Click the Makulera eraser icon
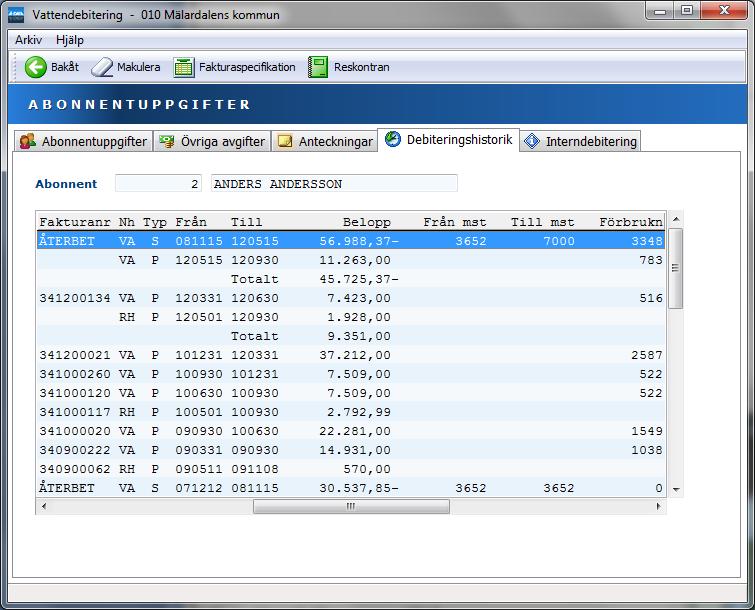Screen dimensions: 755x610 (102, 67)
